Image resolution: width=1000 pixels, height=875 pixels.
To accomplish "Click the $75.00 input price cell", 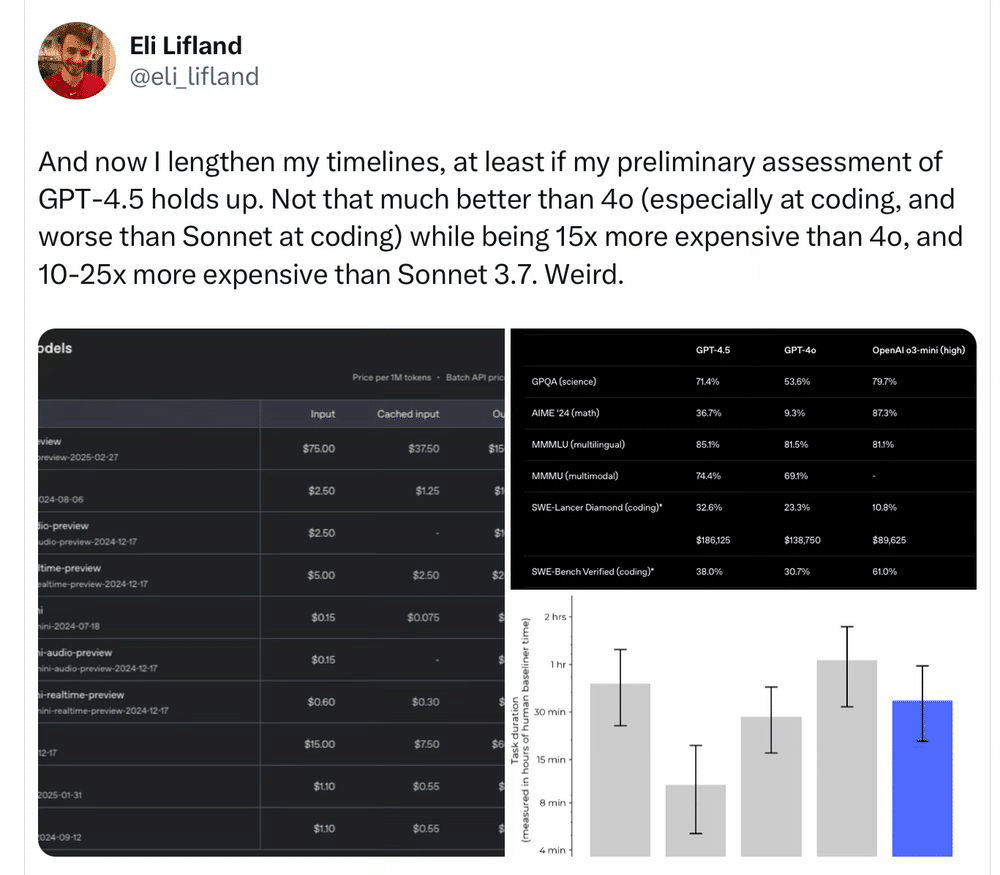I will pos(318,448).
